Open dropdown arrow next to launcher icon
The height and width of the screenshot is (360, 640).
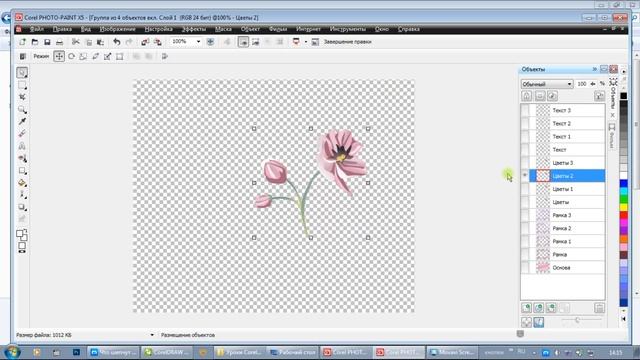click(306, 42)
